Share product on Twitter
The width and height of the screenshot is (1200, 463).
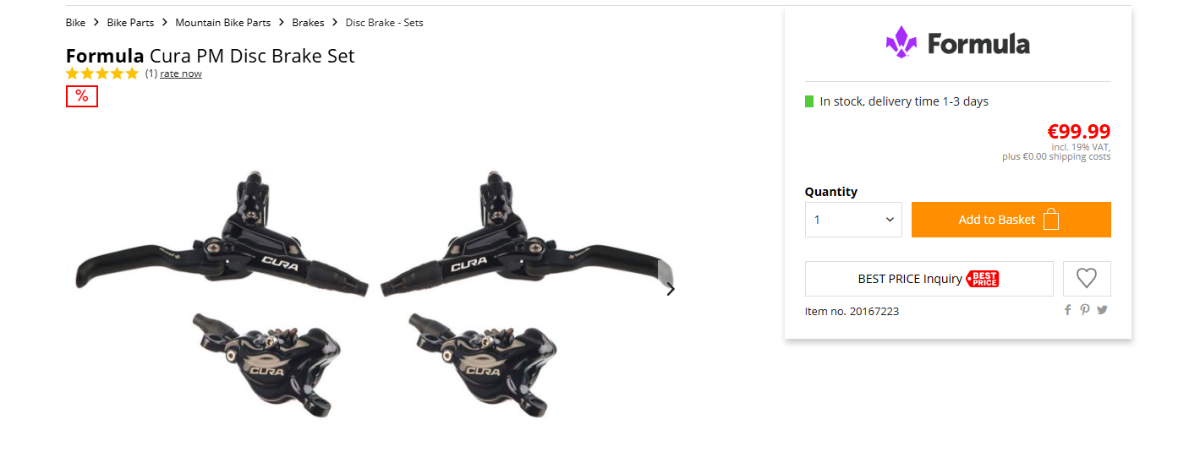[x=1102, y=310]
